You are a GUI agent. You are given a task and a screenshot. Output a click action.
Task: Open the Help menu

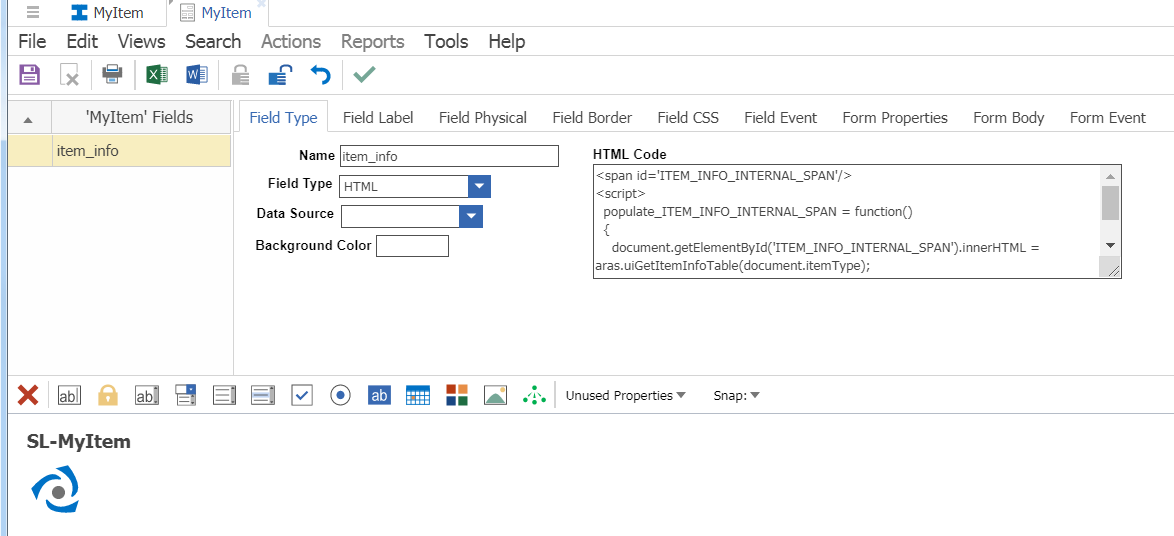(x=507, y=41)
